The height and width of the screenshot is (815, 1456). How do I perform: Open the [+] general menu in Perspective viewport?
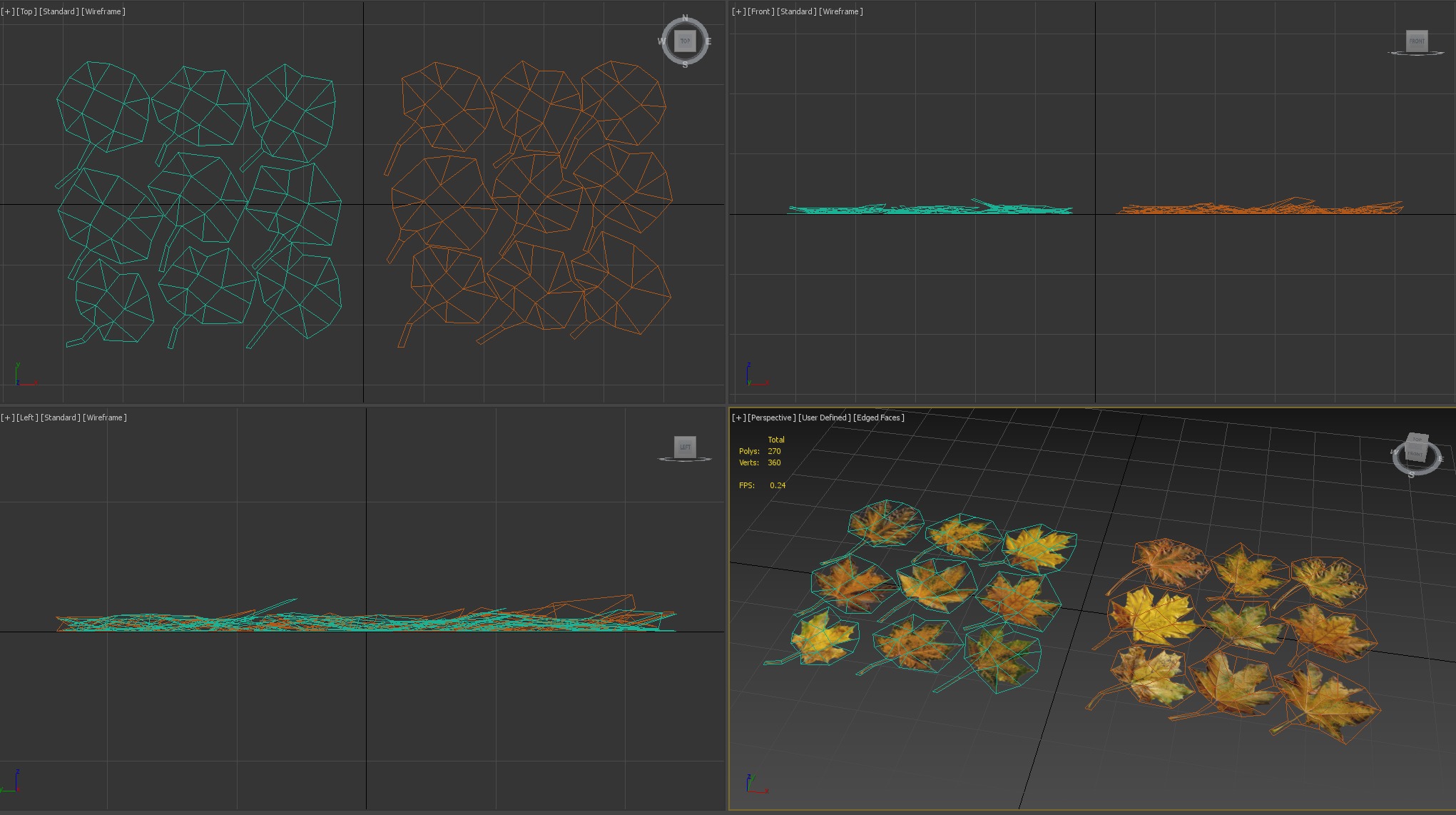coord(739,417)
